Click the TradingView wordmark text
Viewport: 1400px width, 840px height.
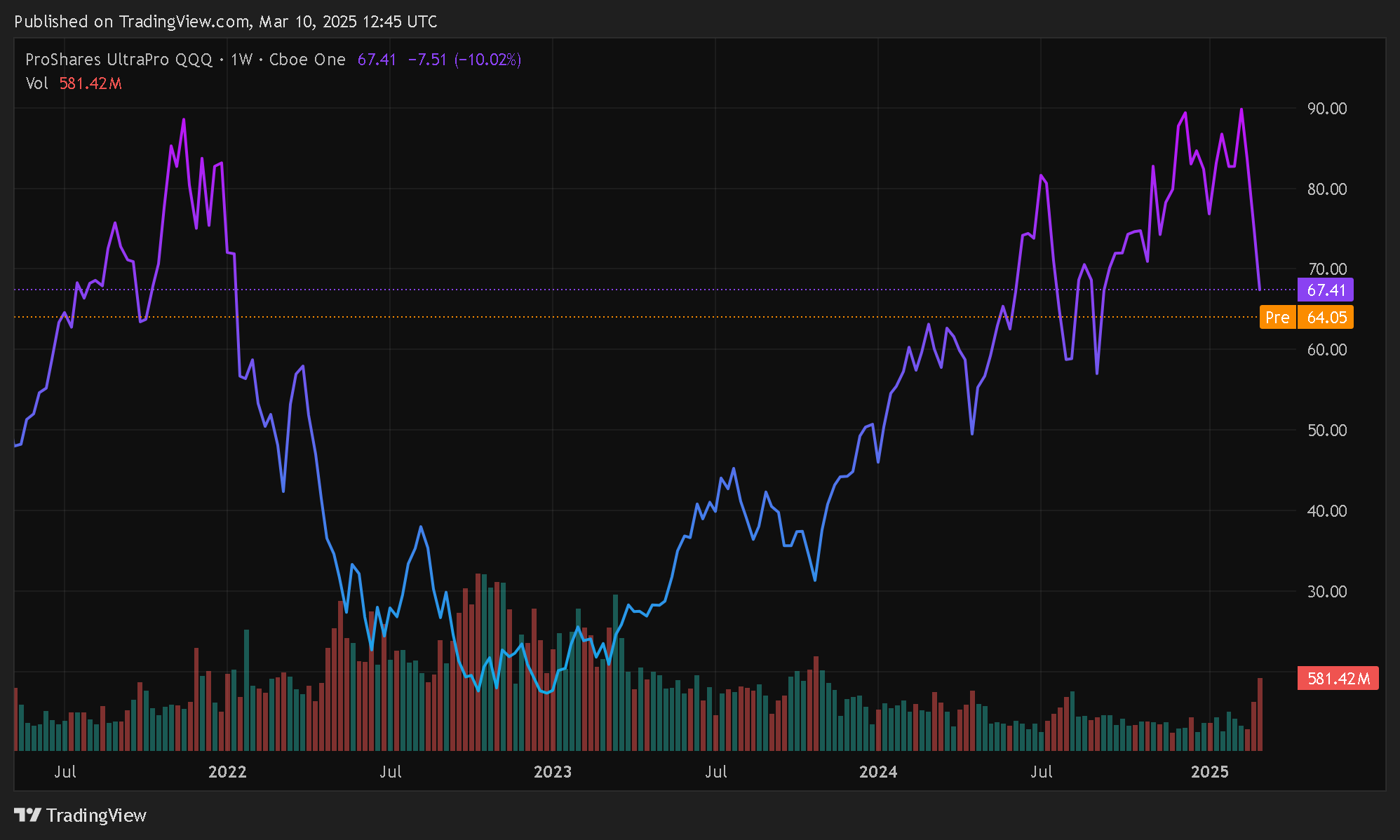96,815
